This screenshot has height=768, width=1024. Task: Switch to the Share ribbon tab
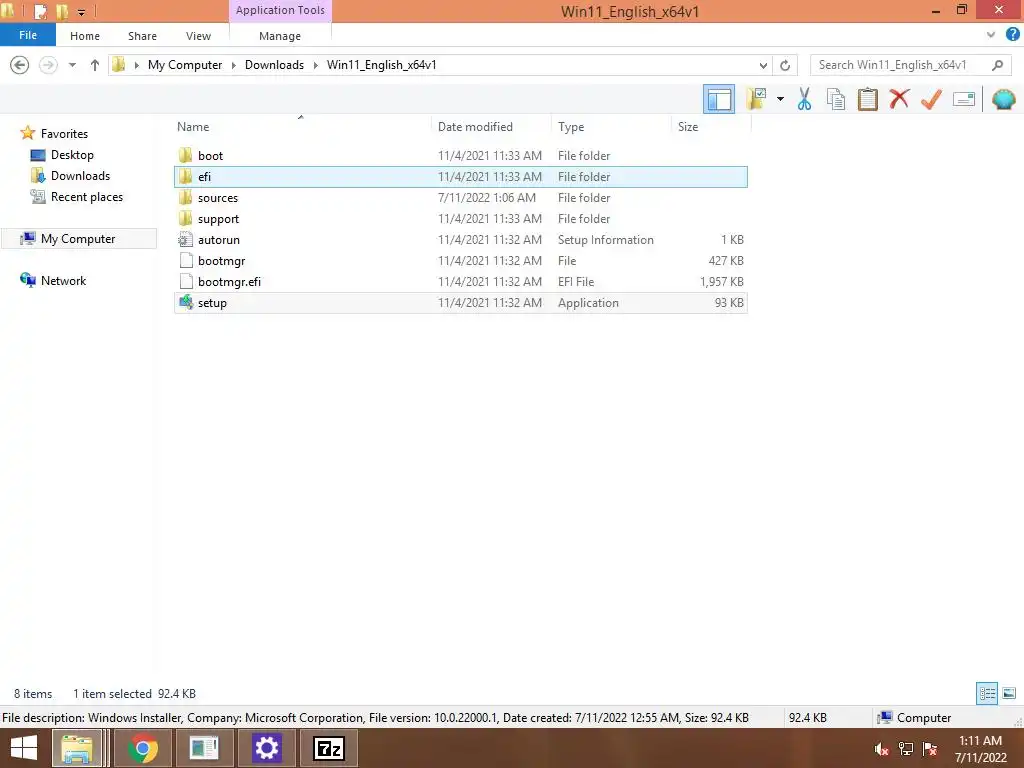142,36
